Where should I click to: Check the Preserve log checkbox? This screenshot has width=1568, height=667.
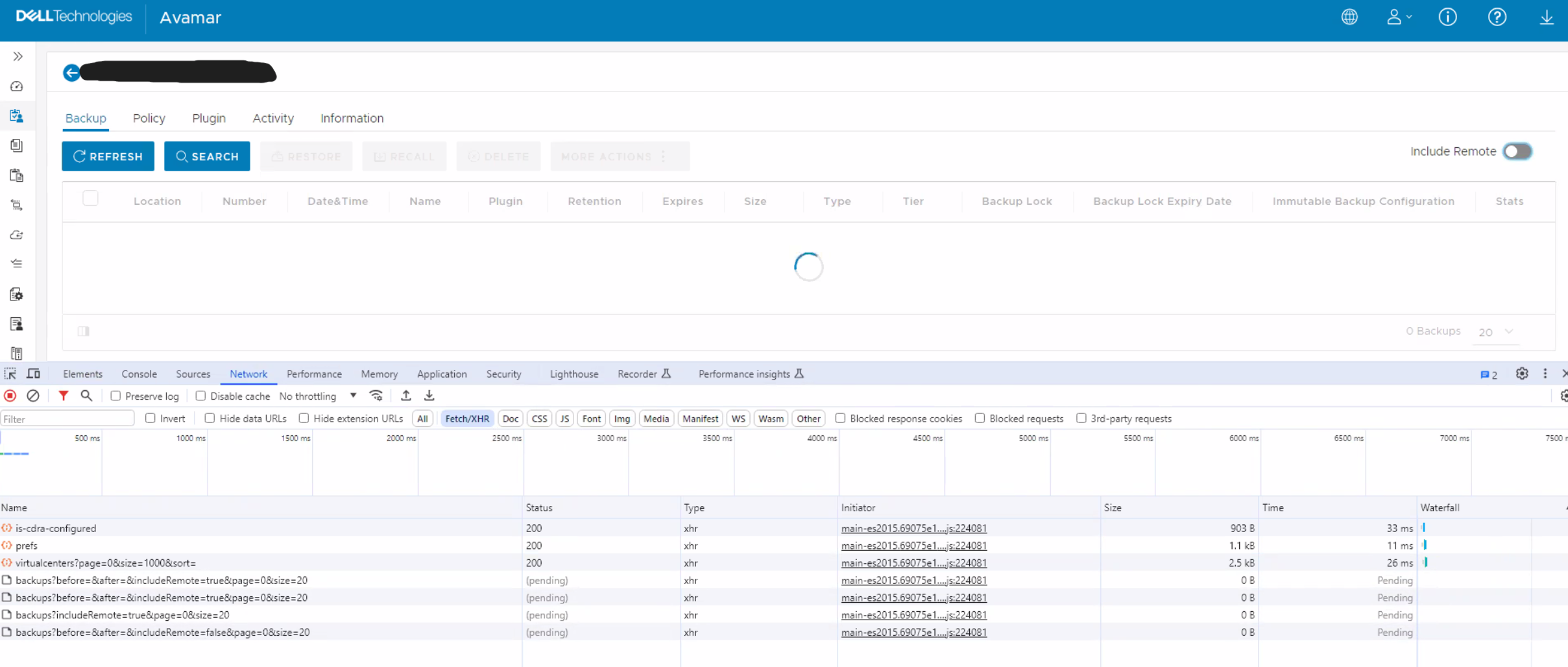115,395
